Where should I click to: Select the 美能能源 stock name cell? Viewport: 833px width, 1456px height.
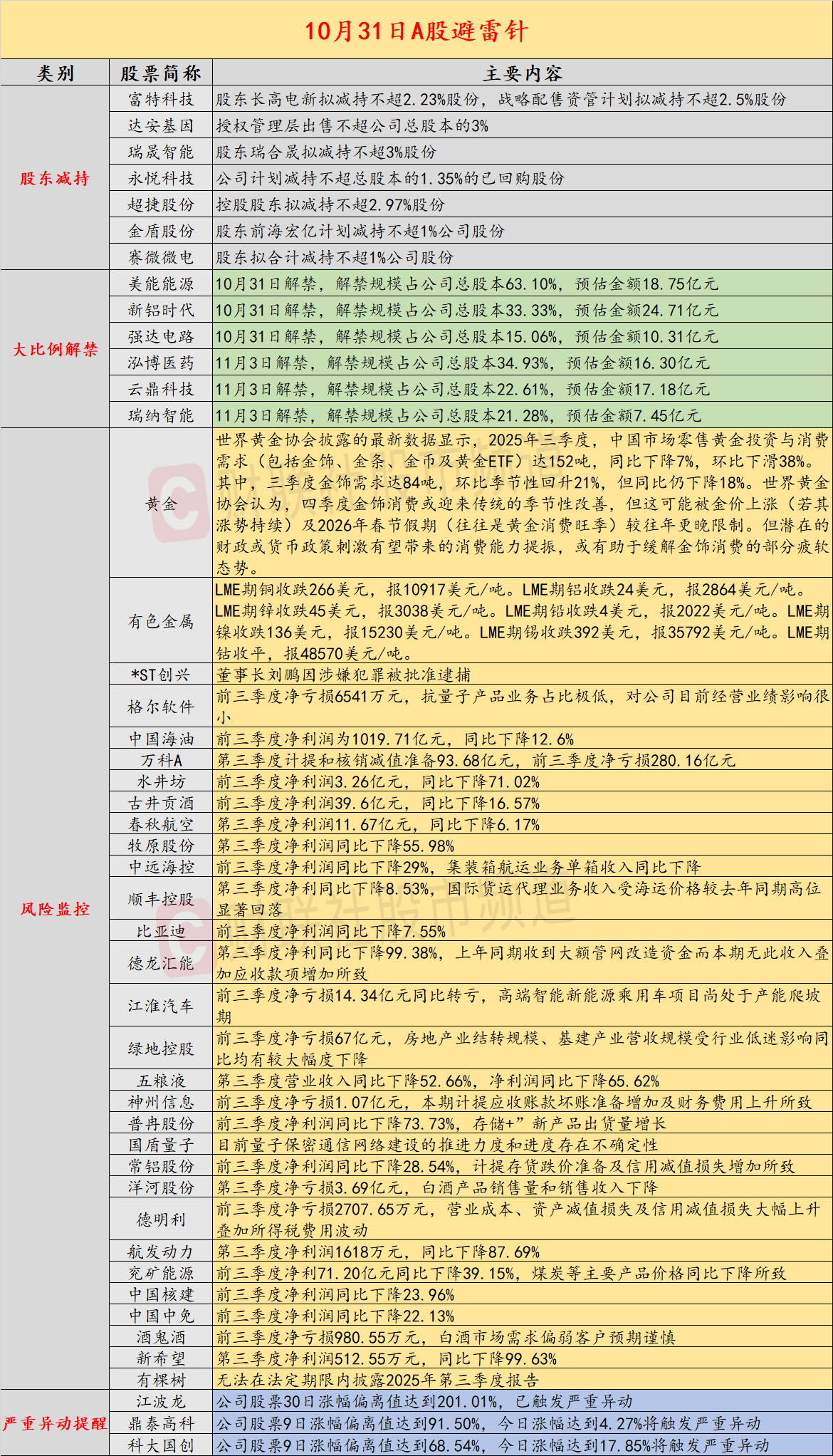[161, 284]
